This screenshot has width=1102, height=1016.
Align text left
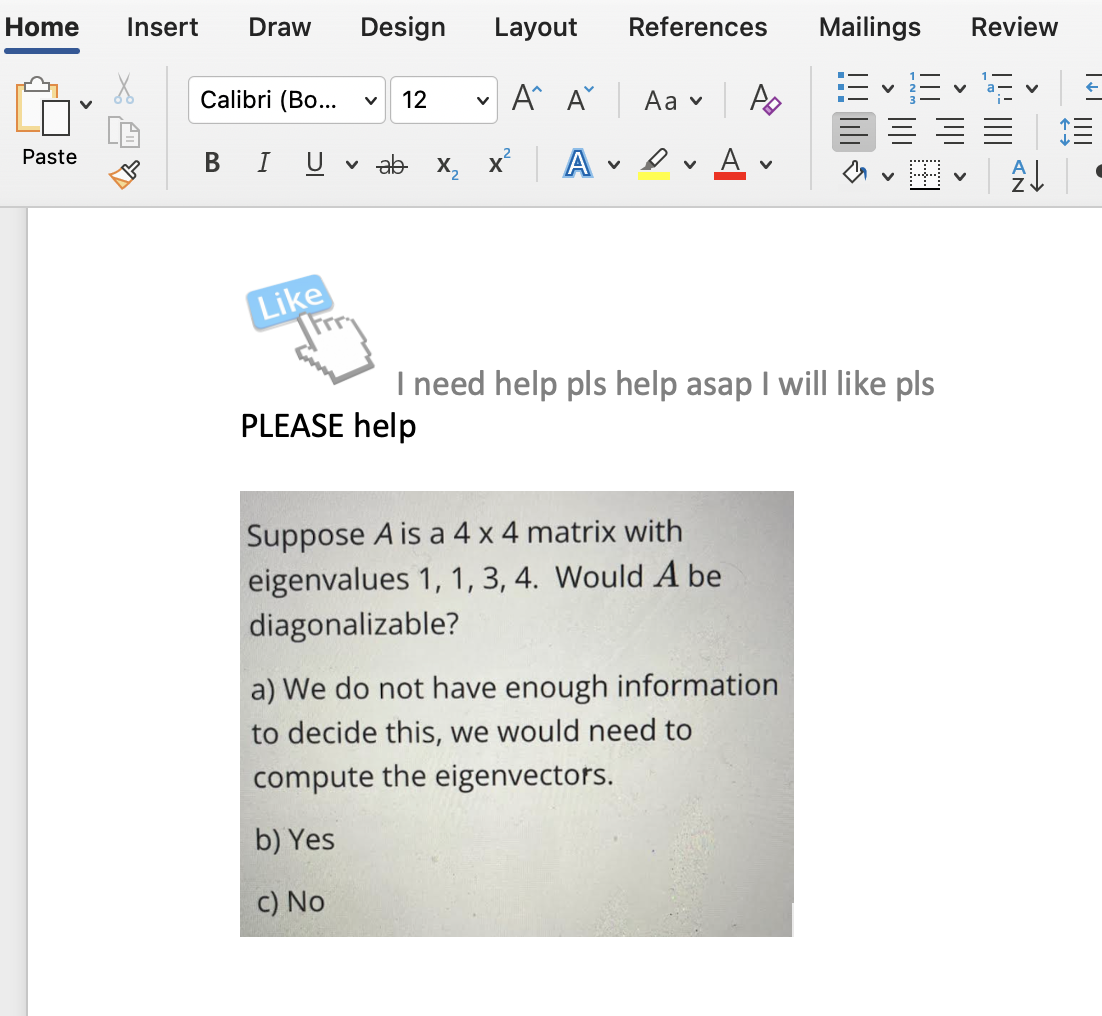pyautogui.click(x=854, y=131)
